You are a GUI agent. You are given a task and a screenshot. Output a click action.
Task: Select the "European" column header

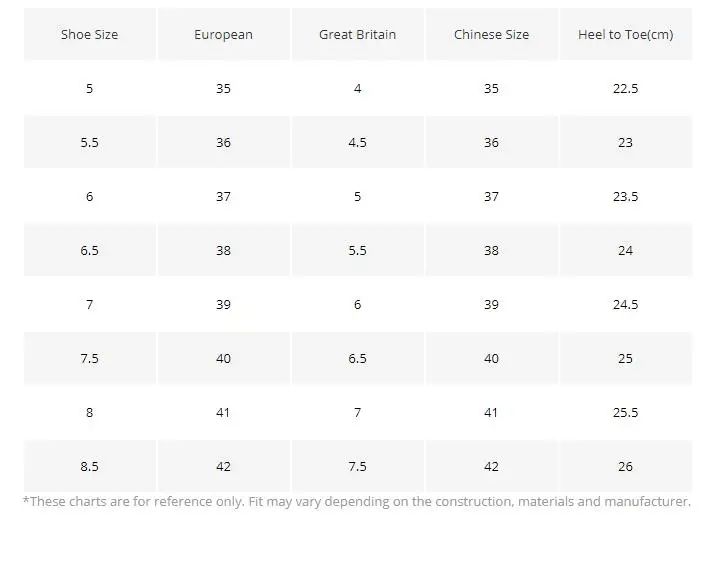[223, 35]
